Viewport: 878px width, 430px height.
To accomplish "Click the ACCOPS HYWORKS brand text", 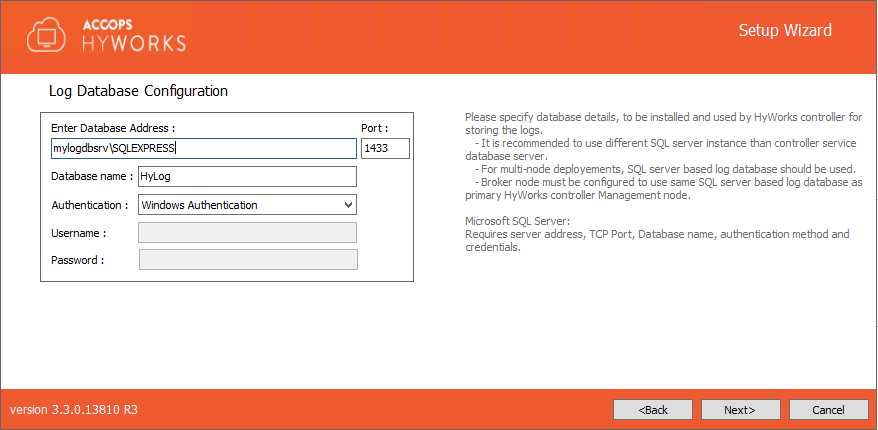I will coord(134,37).
